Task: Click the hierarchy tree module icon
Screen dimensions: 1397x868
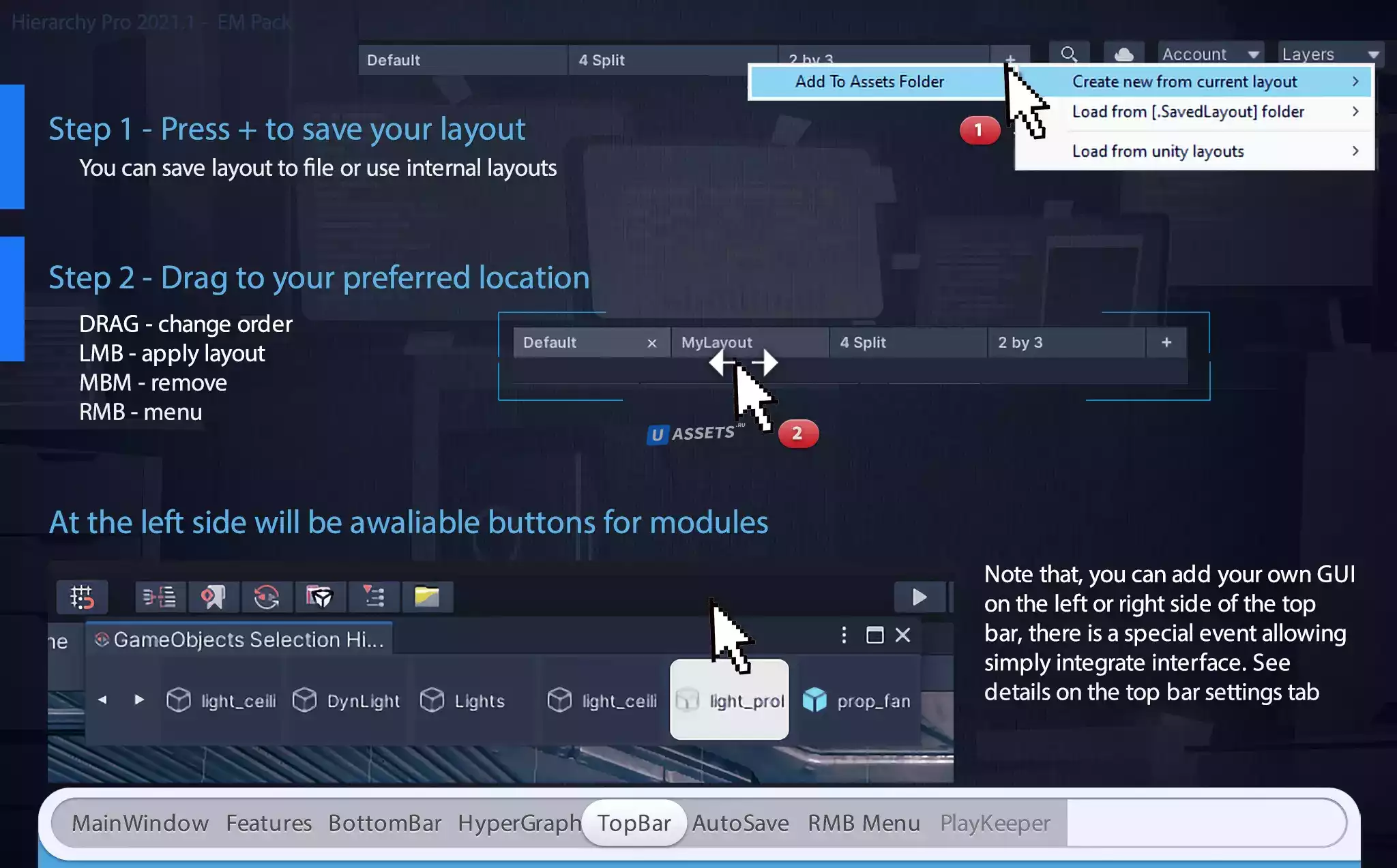Action: pyautogui.click(x=159, y=597)
